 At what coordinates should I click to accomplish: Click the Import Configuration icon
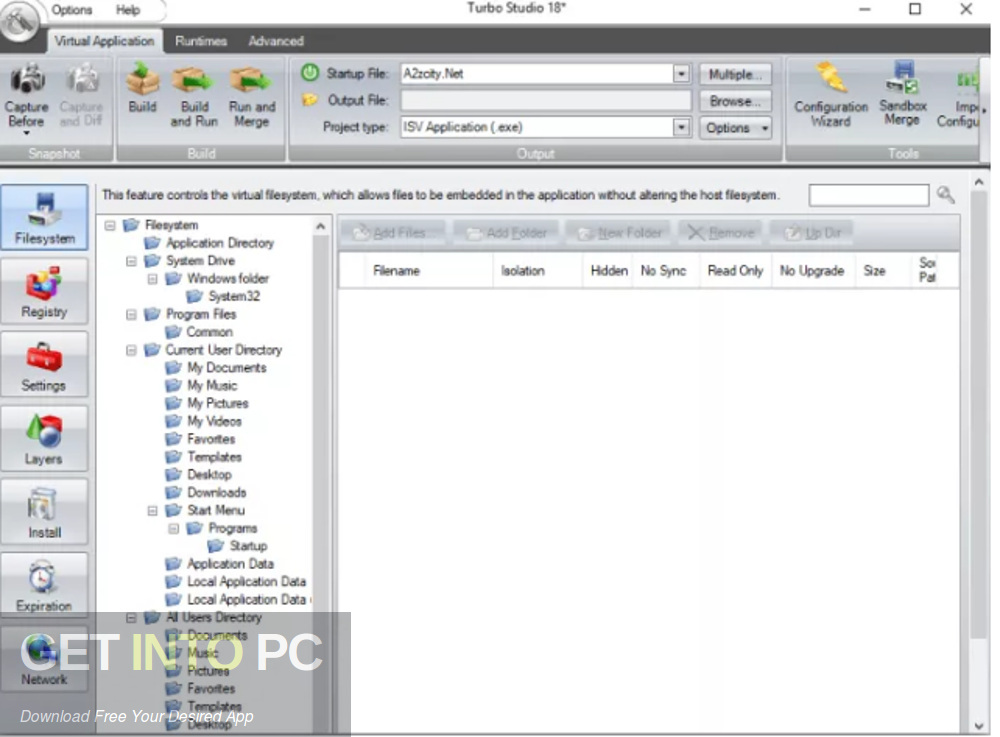[967, 80]
